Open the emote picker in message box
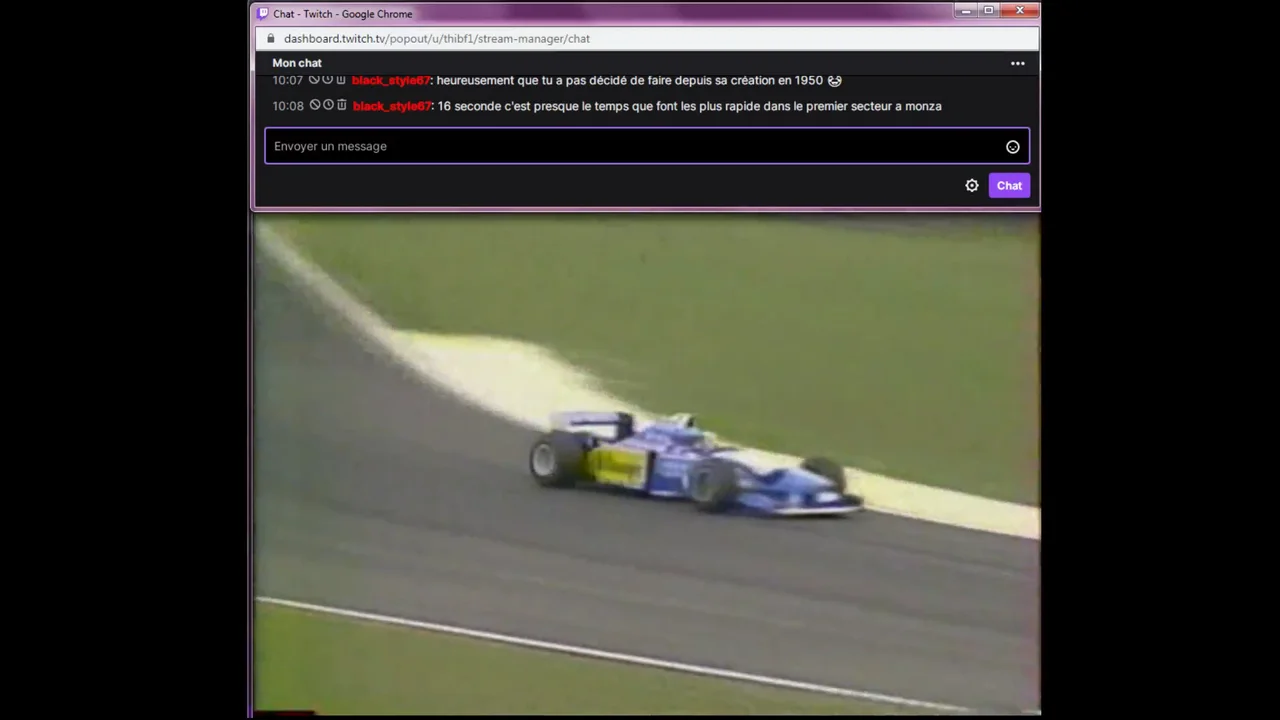 click(x=1013, y=147)
